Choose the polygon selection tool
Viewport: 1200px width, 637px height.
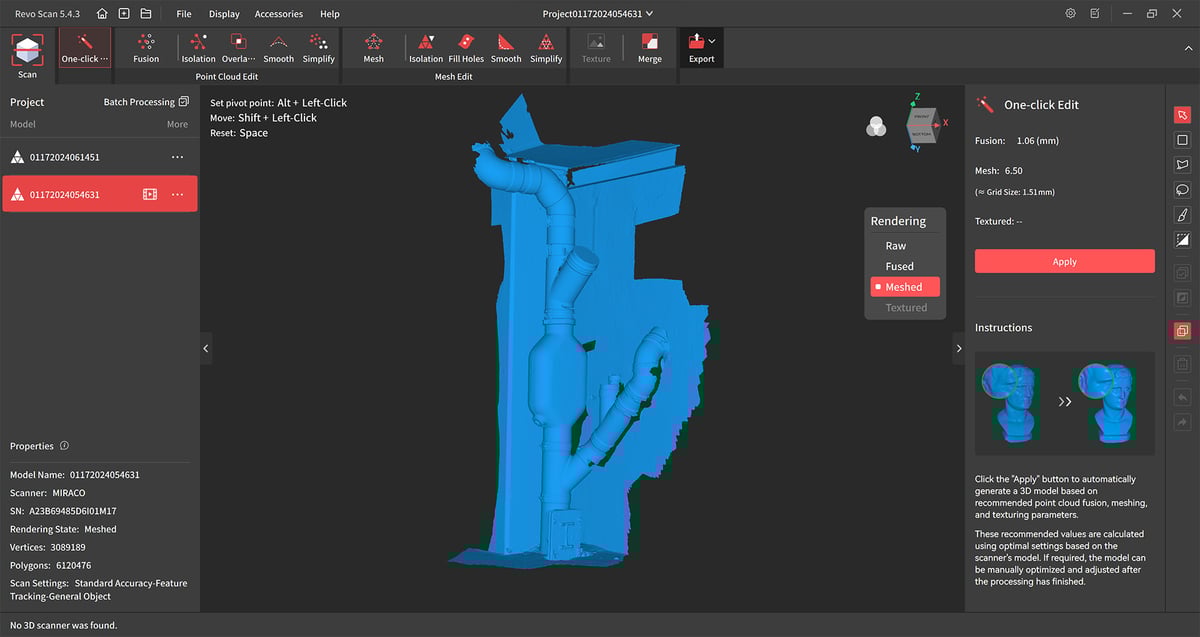(1182, 165)
